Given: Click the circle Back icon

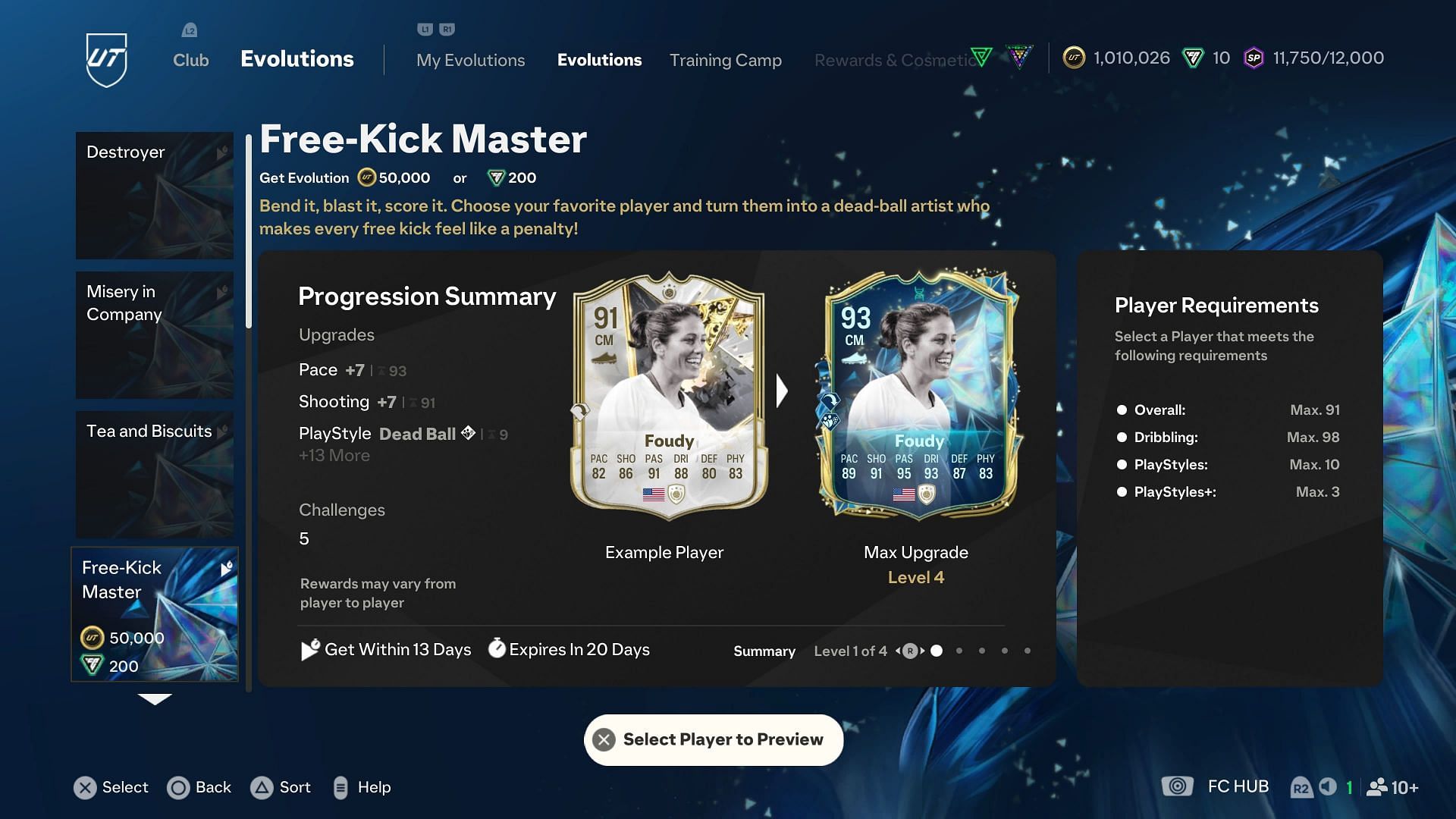Looking at the screenshot, I should (x=178, y=788).
